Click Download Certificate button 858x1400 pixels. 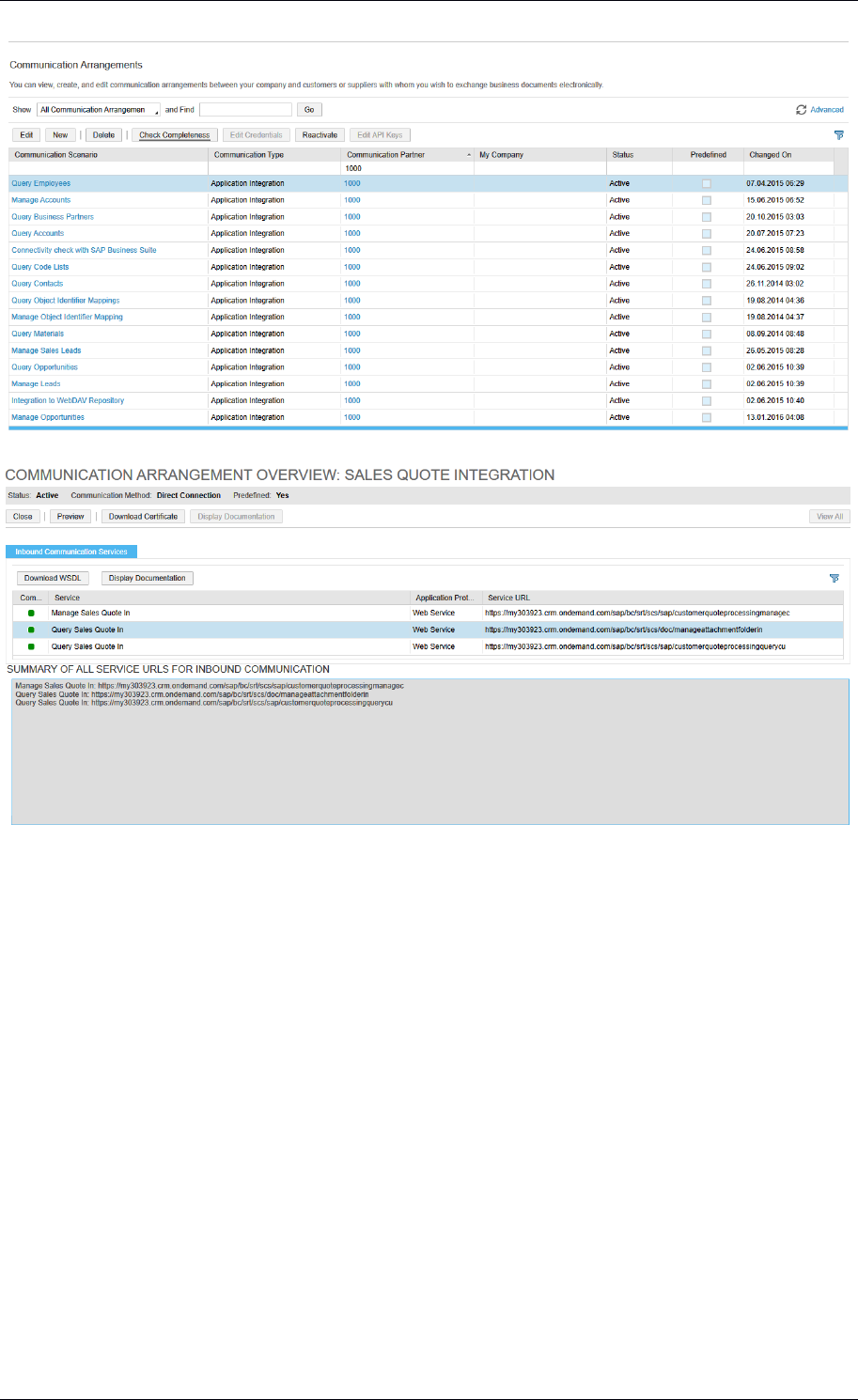(x=143, y=517)
